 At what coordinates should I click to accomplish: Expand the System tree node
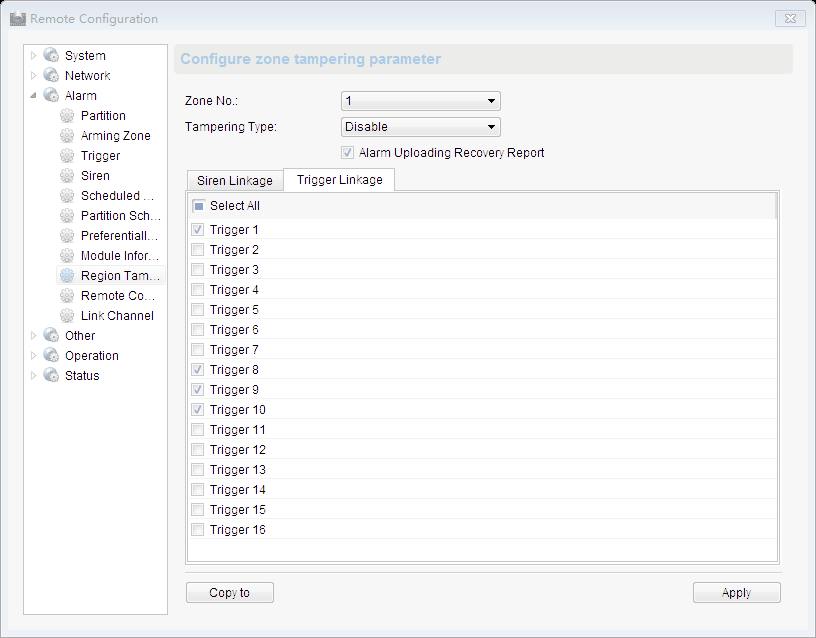[33, 55]
